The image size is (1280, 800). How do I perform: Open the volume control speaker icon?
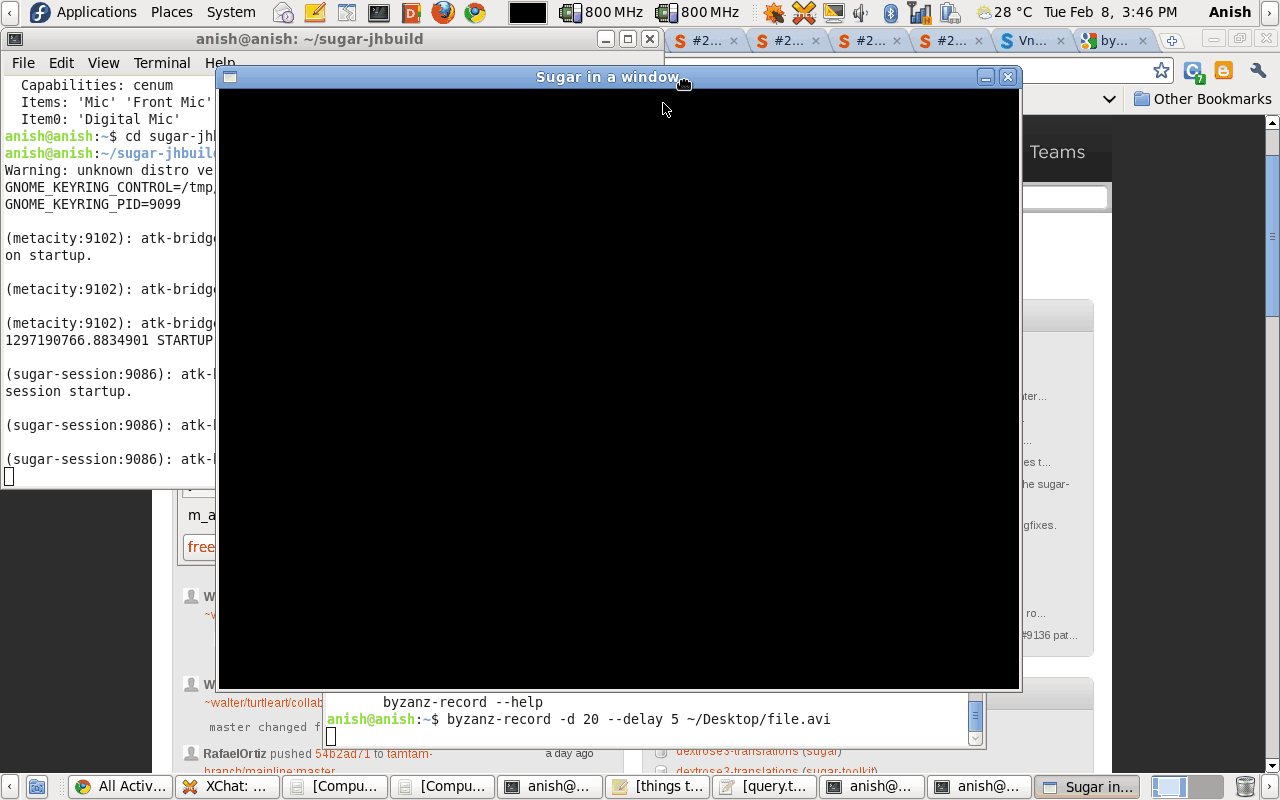coord(860,13)
